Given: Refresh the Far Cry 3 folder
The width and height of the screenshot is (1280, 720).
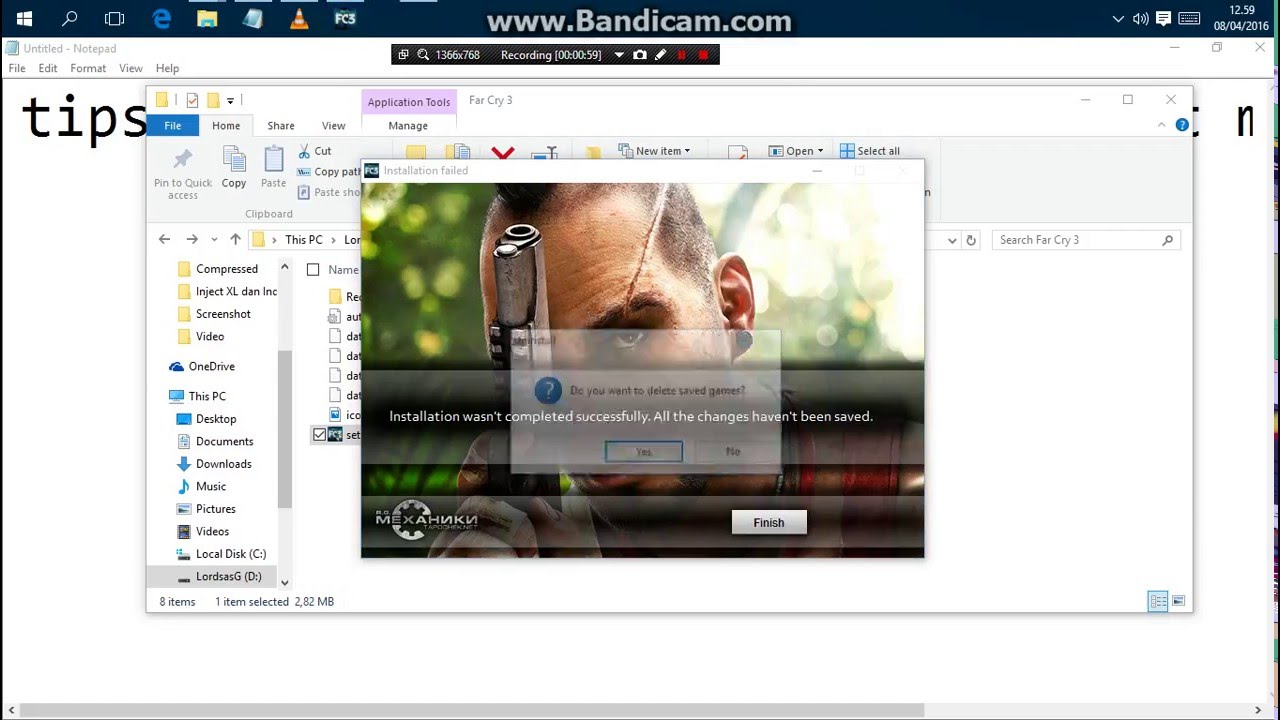Looking at the screenshot, I should tap(970, 240).
